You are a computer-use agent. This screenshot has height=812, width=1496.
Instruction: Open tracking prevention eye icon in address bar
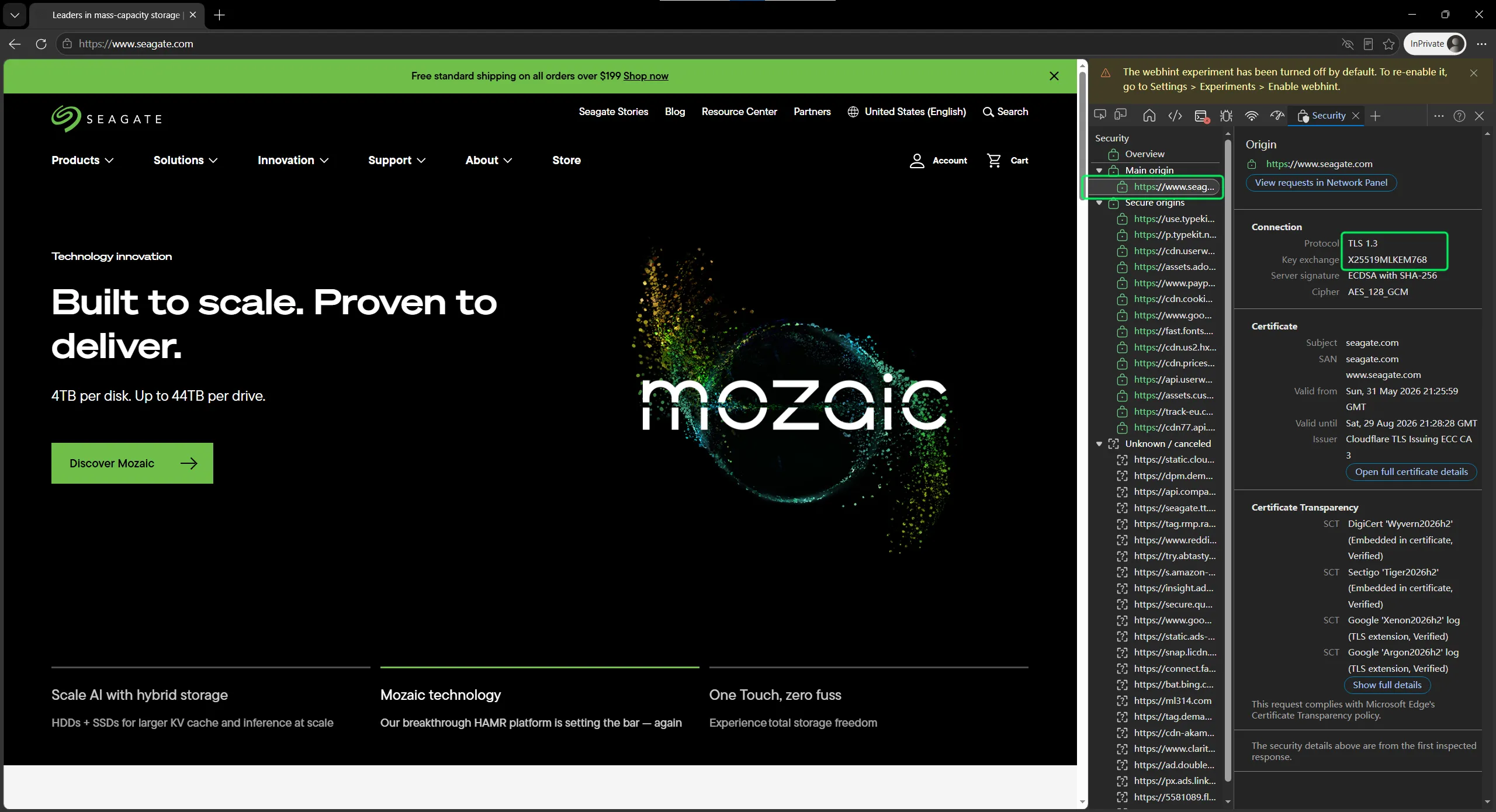point(1348,44)
